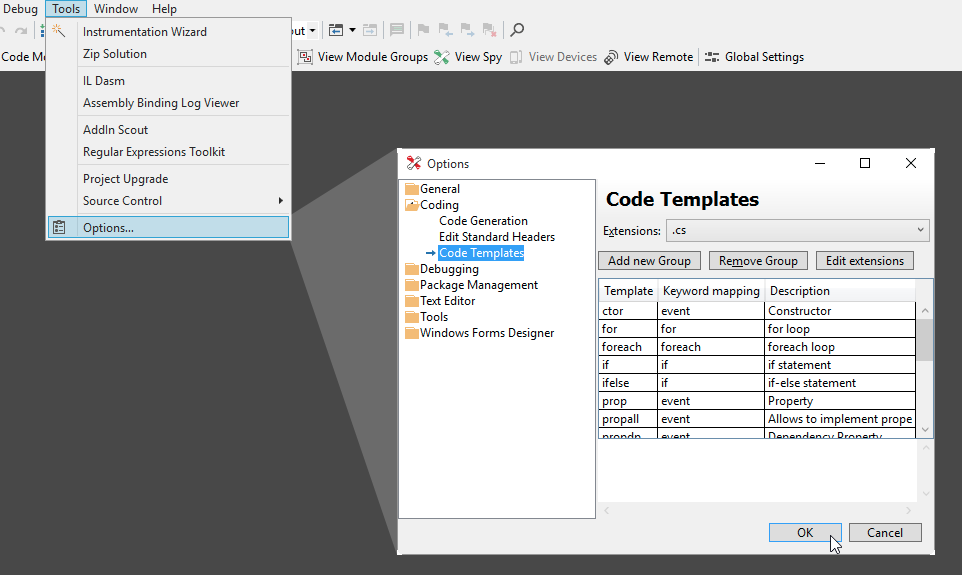Click 'for loop' description cell
962x575 pixels.
click(x=840, y=329)
